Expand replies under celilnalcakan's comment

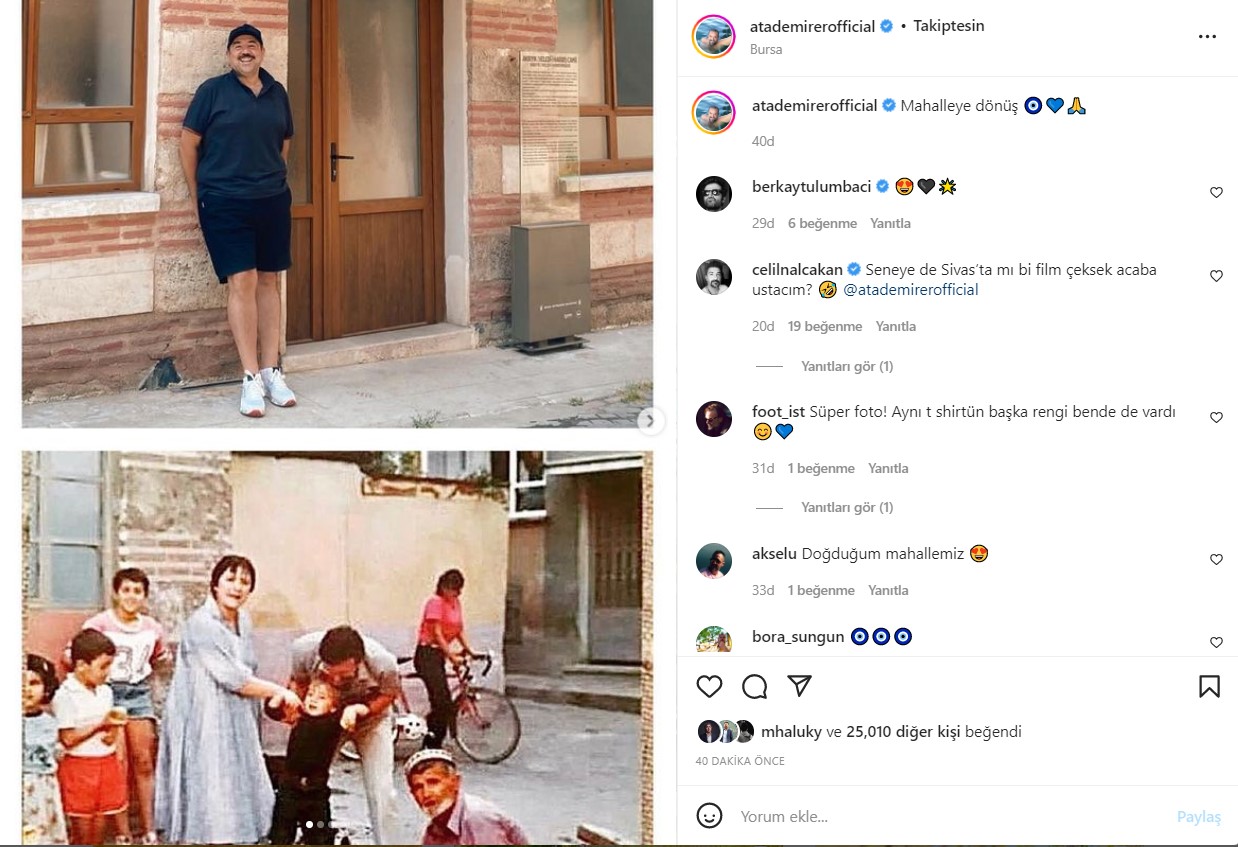(x=847, y=367)
